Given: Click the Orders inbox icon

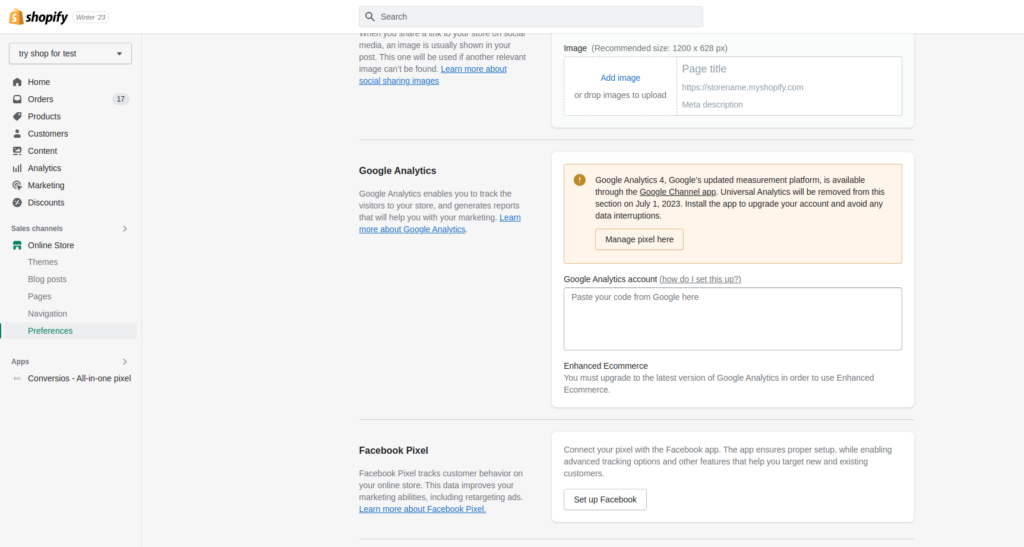Looking at the screenshot, I should (x=17, y=99).
